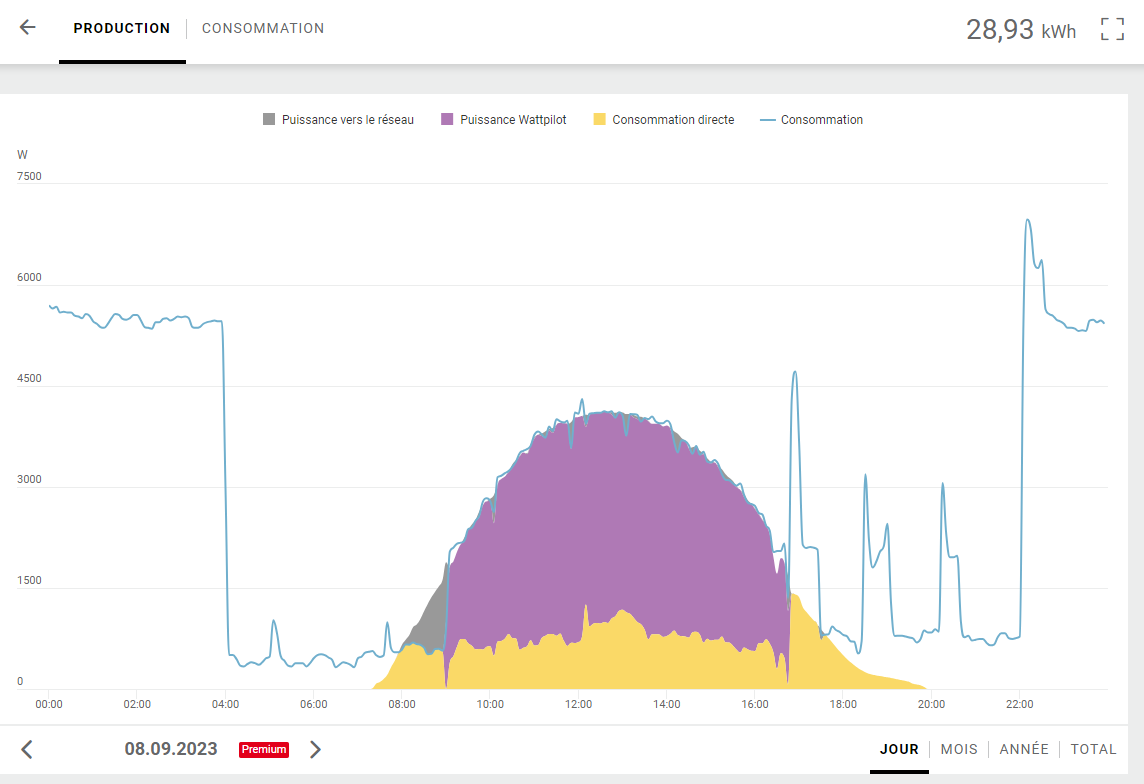Go to previous day with left chevron

click(27, 749)
